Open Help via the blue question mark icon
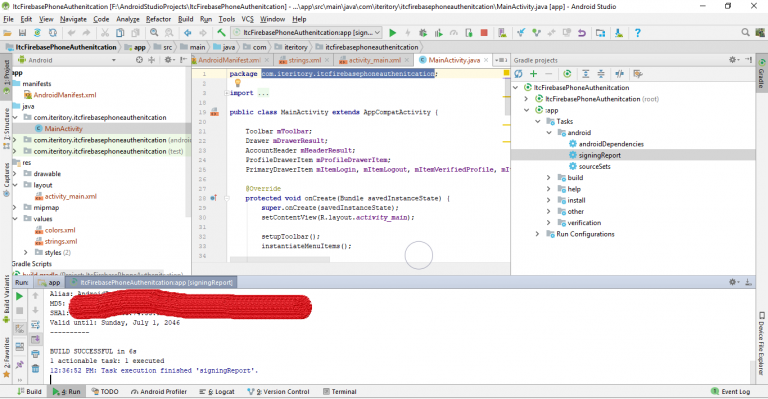This screenshot has width=768, height=399. [637, 33]
